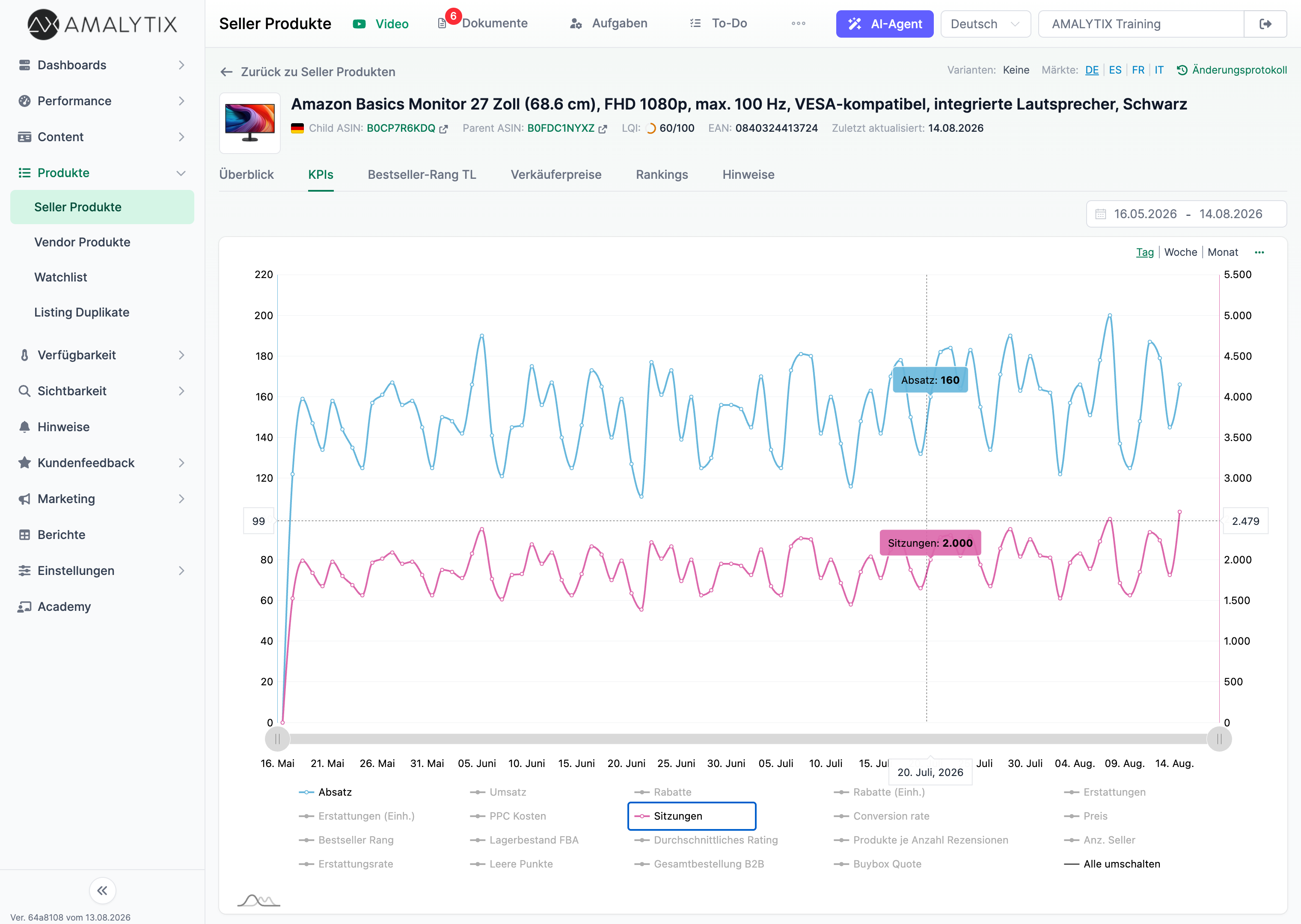Screen dimensions: 1301x924
Task: Open the three-dot header overflow menu
Action: tap(799, 24)
